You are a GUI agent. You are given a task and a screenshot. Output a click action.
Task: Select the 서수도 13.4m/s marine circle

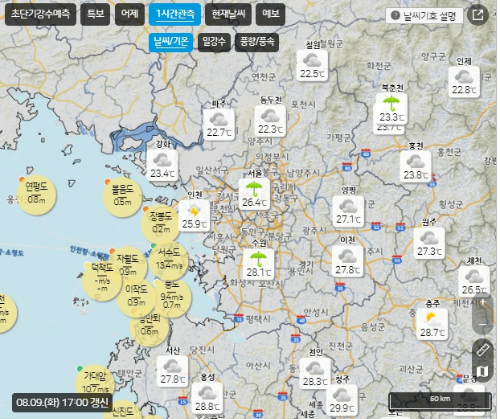click(169, 260)
